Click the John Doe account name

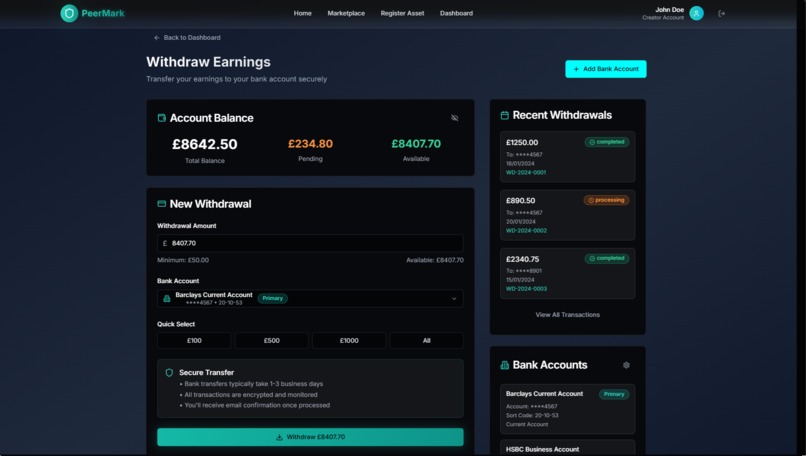(x=669, y=10)
